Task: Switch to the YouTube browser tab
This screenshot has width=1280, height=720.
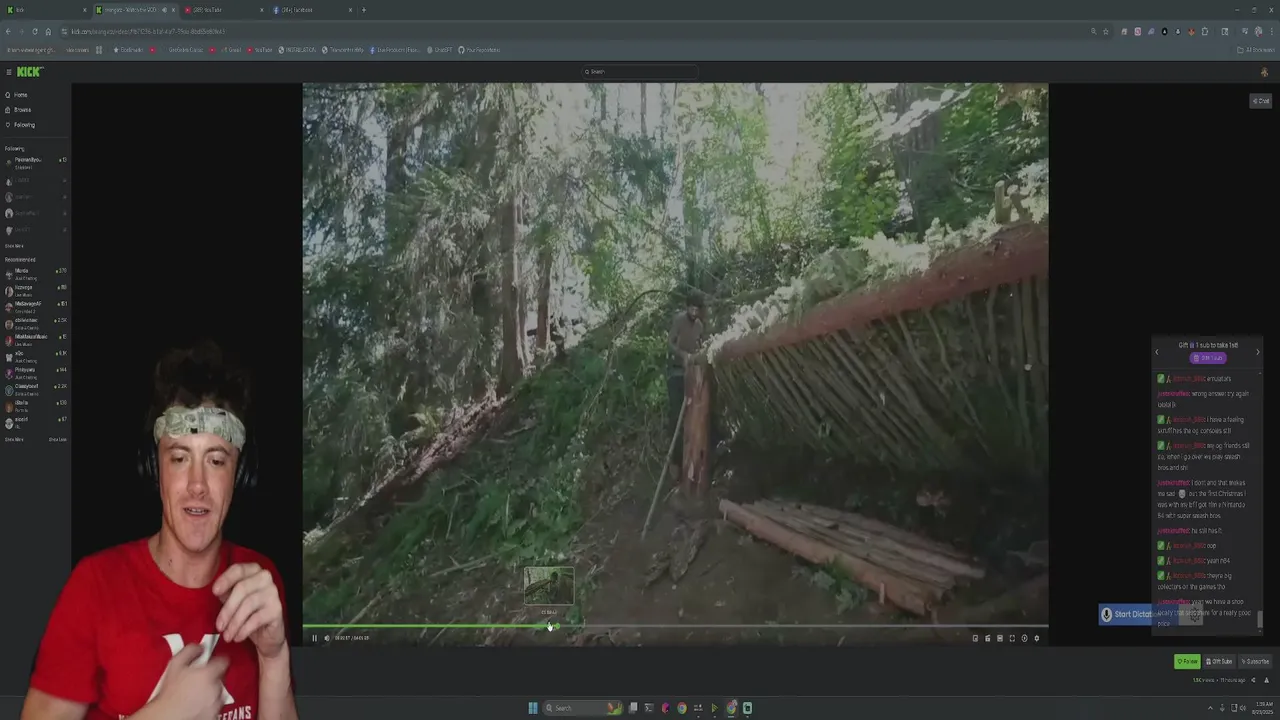Action: click(223, 10)
